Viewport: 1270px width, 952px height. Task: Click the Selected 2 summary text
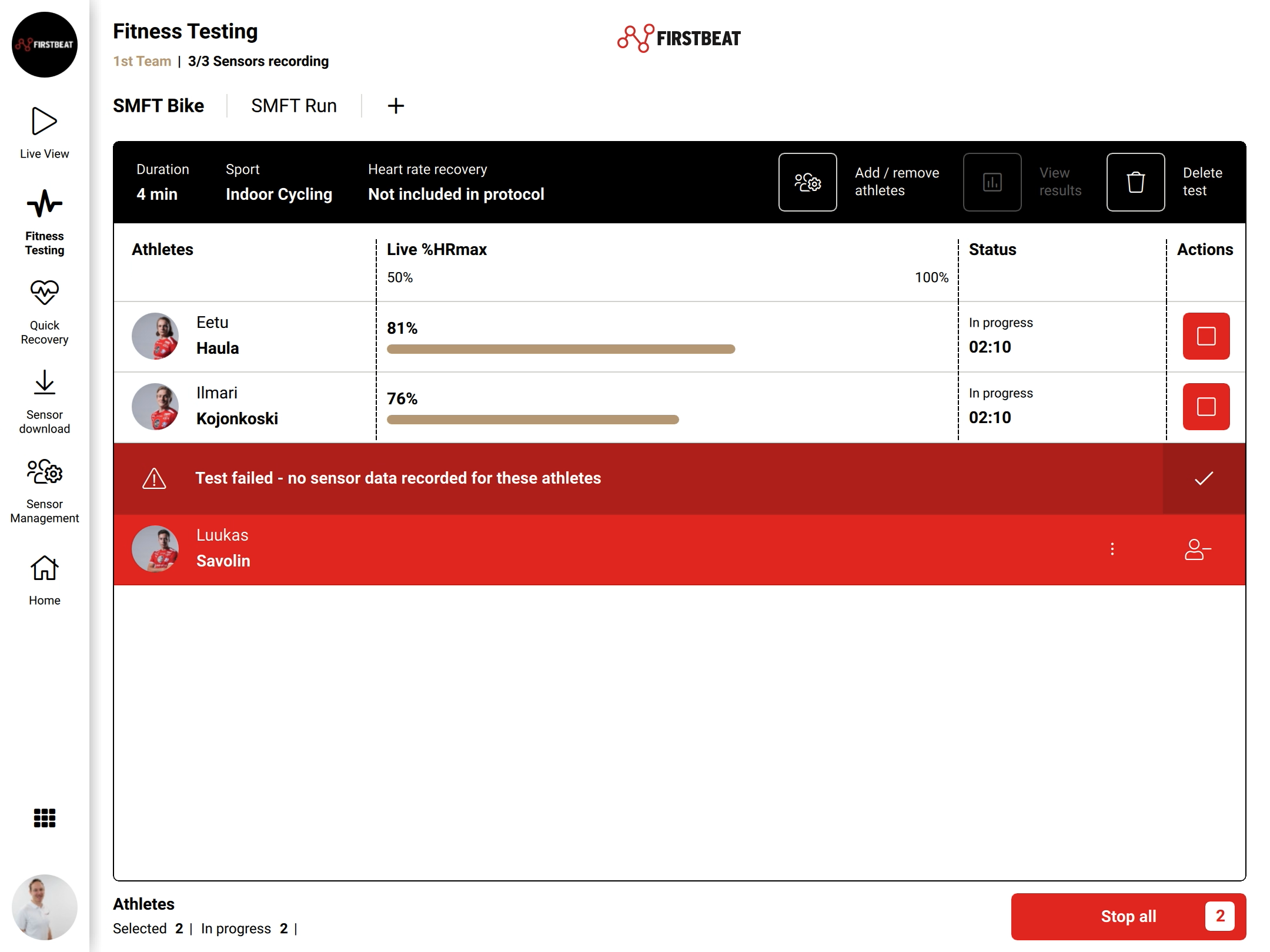(x=148, y=928)
